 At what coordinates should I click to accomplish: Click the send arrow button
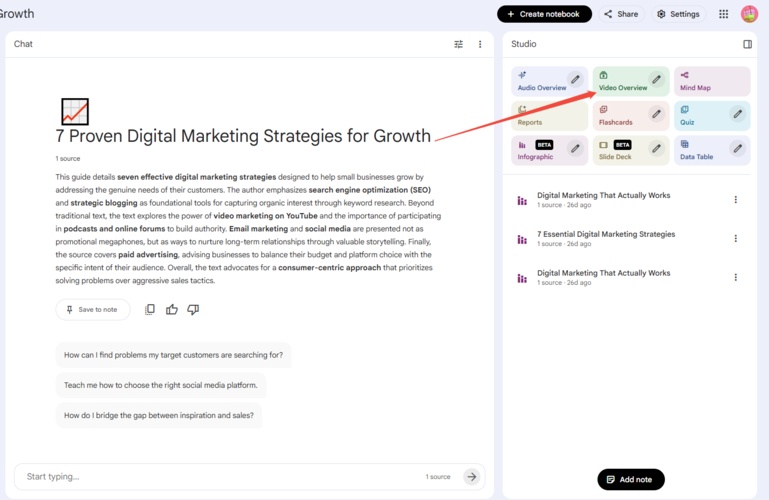(472, 477)
